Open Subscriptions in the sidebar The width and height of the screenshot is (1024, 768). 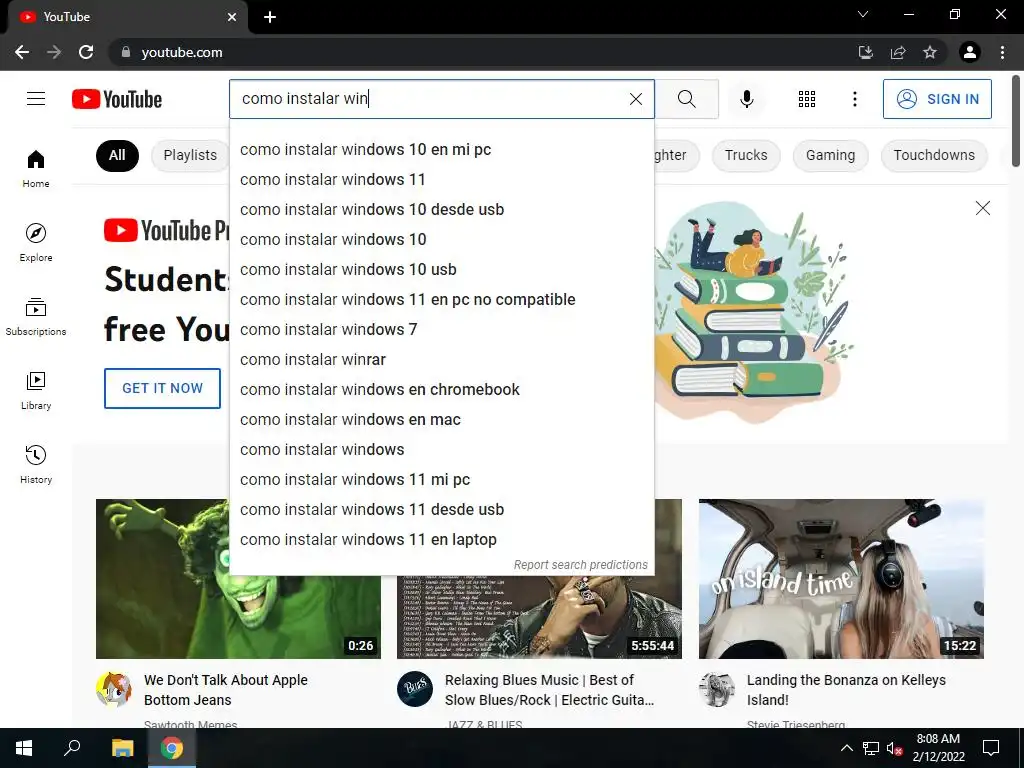36,316
